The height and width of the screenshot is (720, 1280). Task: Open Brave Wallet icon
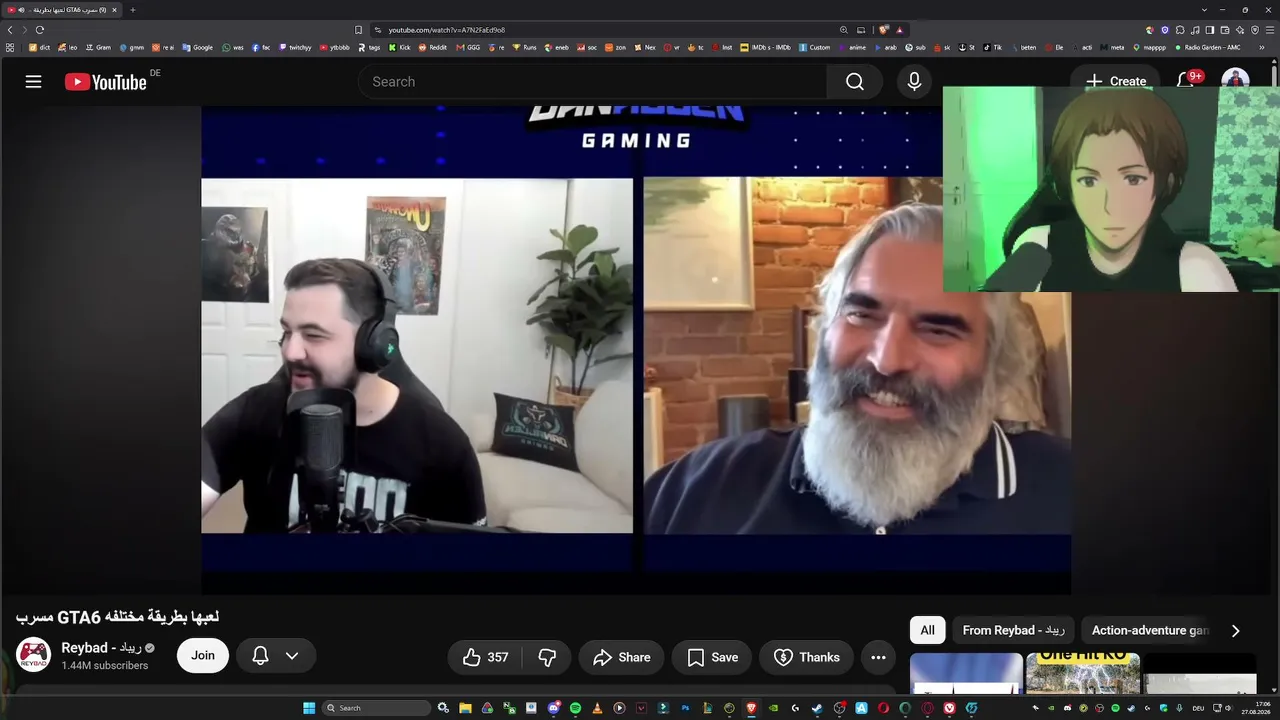(x=1225, y=30)
